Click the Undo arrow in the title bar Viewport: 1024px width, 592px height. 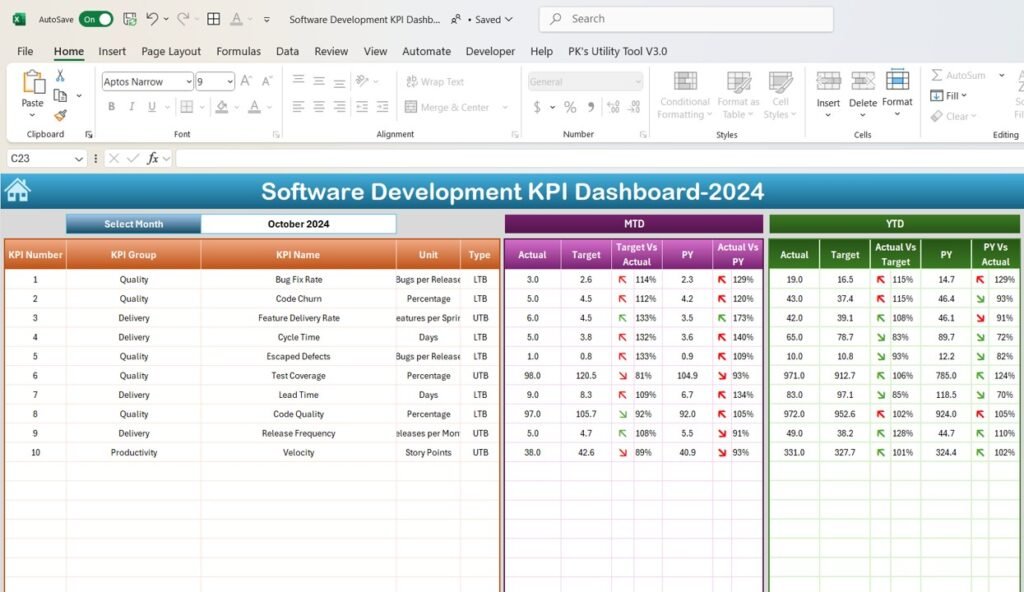coord(151,19)
